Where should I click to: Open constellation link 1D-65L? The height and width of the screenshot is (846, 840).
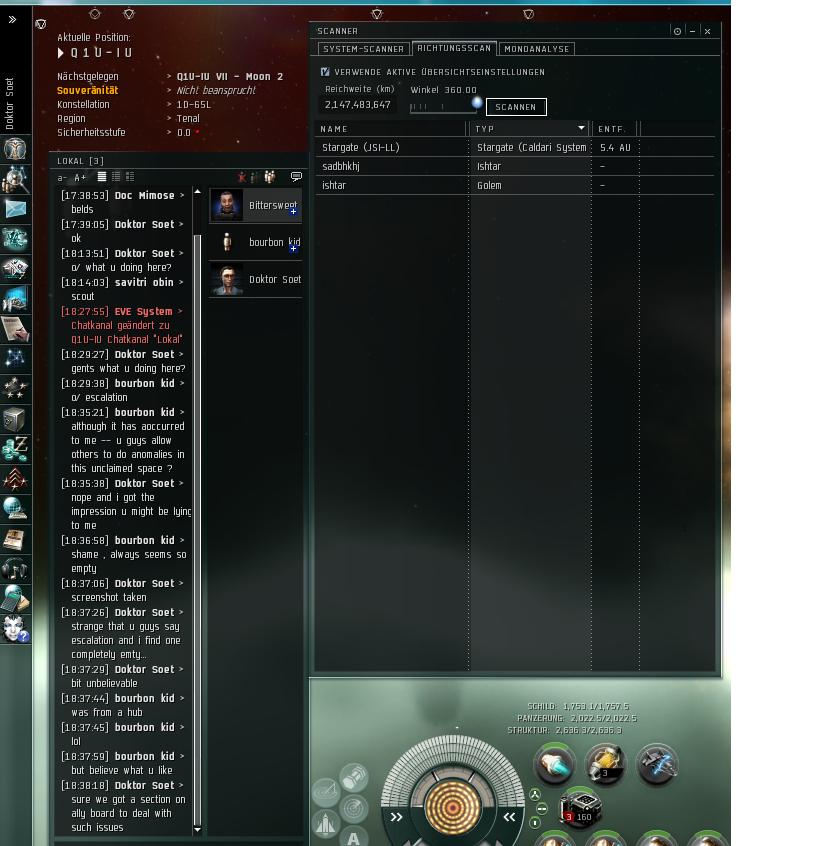point(194,105)
